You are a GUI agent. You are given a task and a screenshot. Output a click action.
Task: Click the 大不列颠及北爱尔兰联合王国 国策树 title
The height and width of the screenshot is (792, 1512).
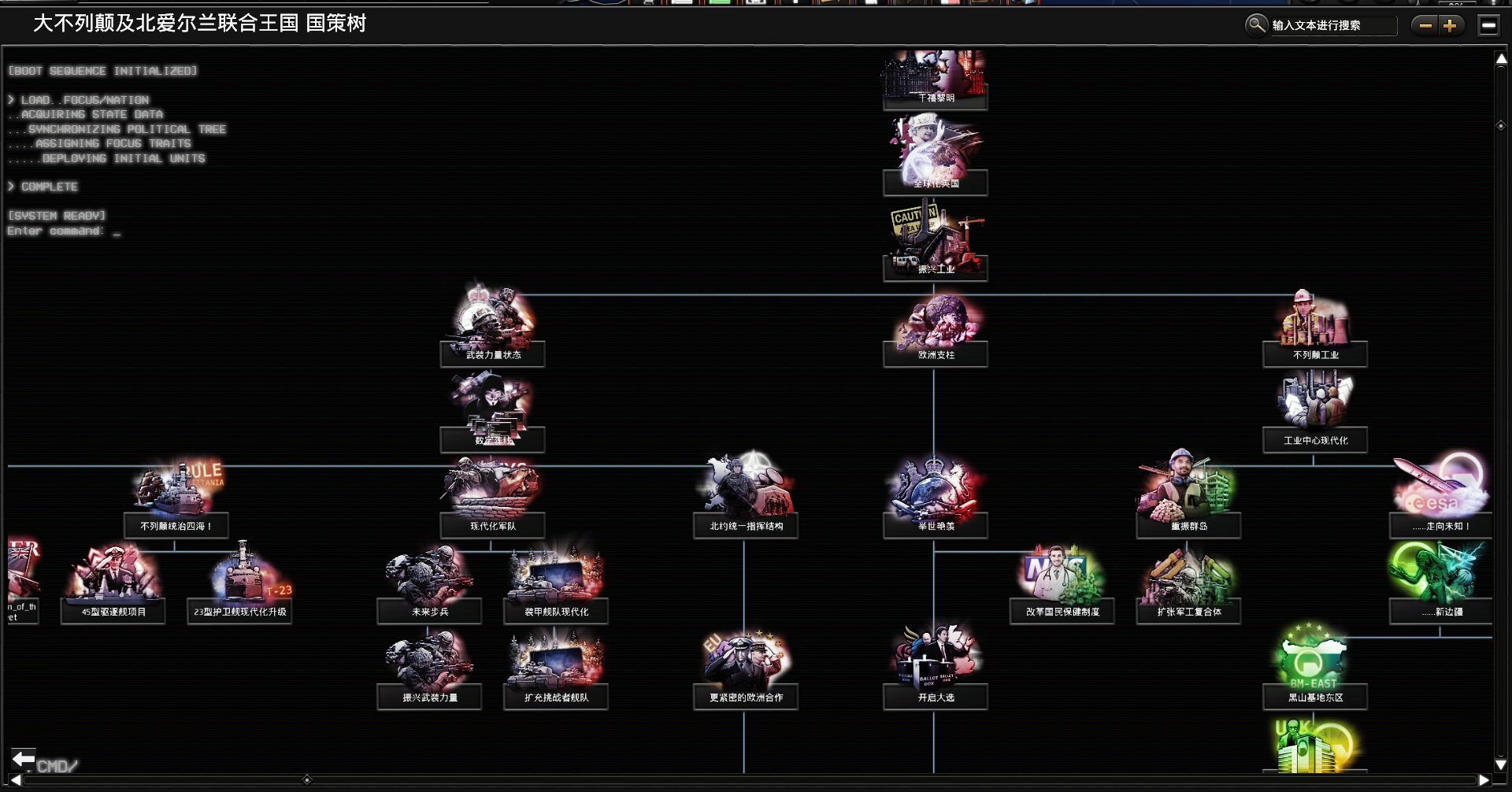(200, 24)
